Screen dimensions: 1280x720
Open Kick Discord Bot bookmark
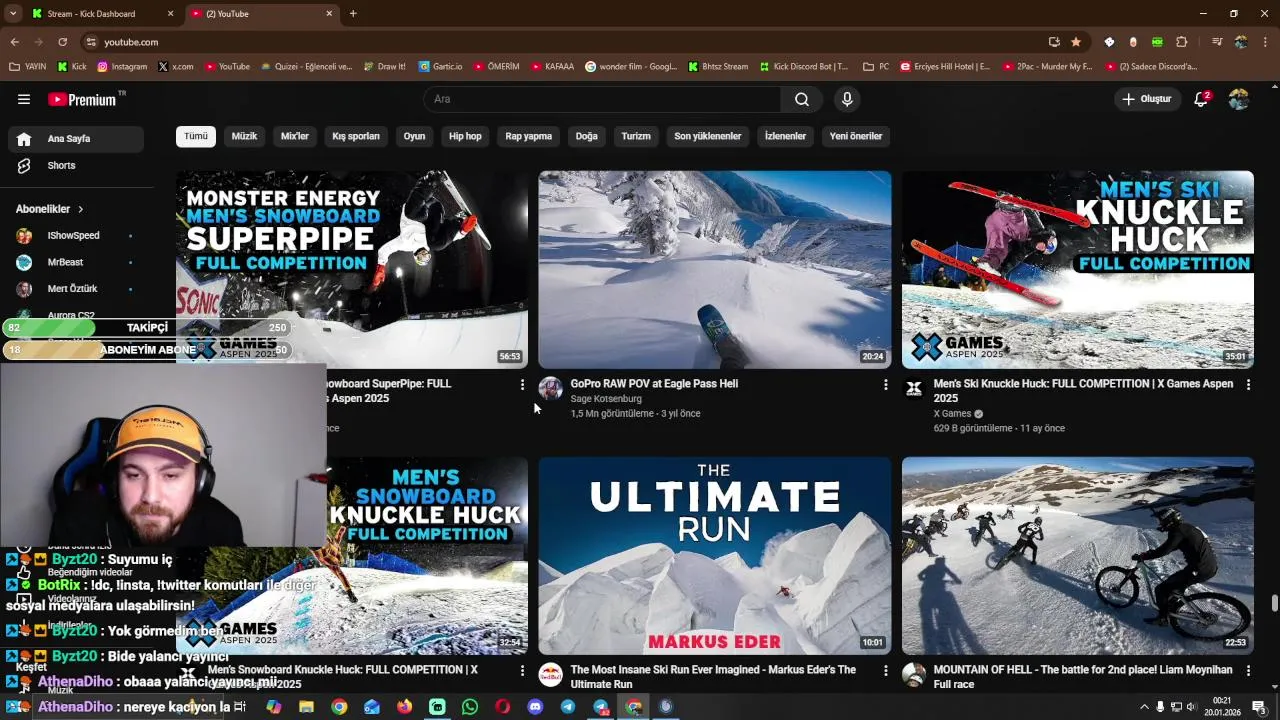804,67
